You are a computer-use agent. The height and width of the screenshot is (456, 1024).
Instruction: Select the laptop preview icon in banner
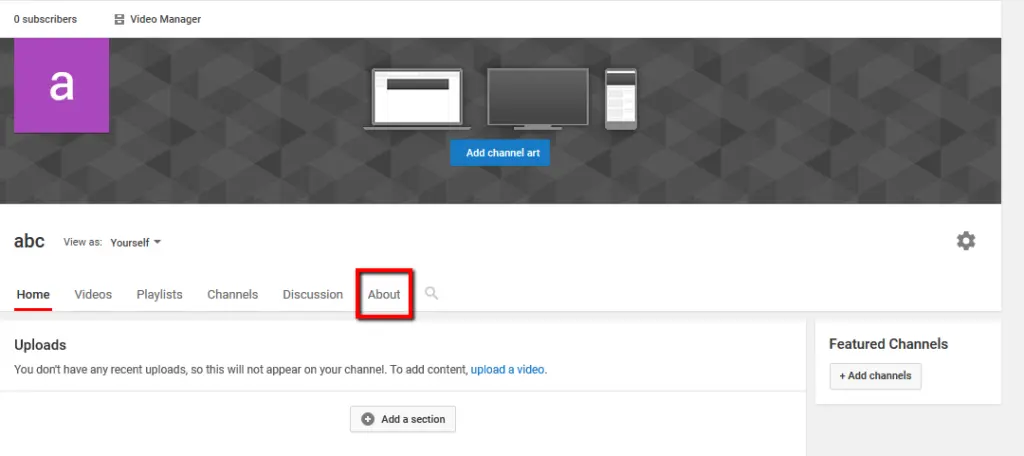coord(417,99)
